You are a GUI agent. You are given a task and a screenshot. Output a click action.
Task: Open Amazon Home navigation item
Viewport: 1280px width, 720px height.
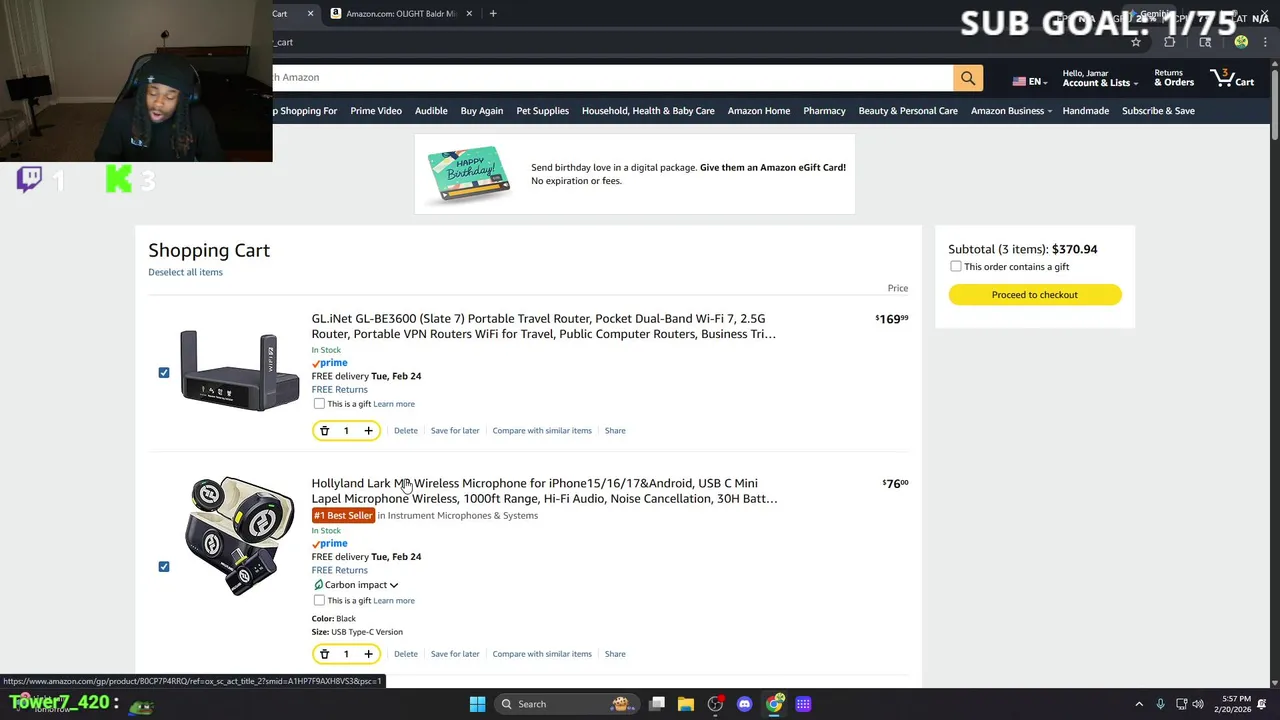[759, 111]
